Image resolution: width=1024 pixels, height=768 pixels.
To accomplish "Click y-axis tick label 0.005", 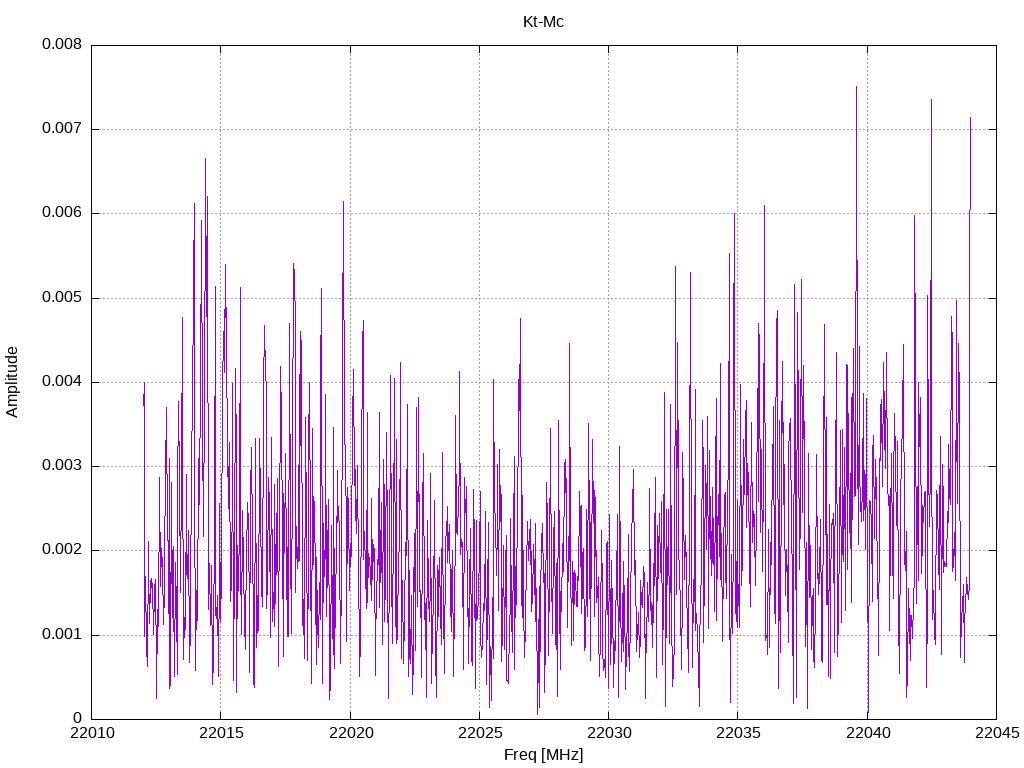I will 62,297.
